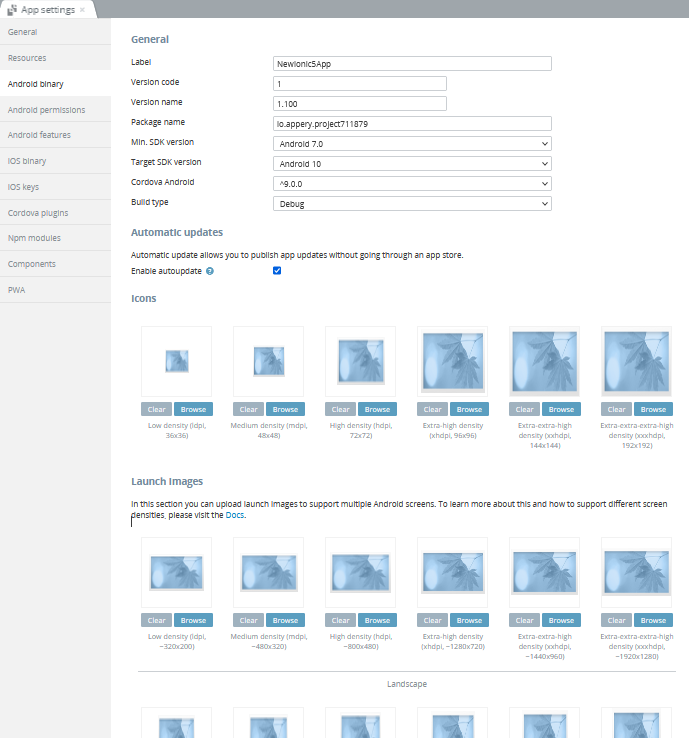Click the hdpi 800x480 launch image thumbnail

[x=361, y=572]
